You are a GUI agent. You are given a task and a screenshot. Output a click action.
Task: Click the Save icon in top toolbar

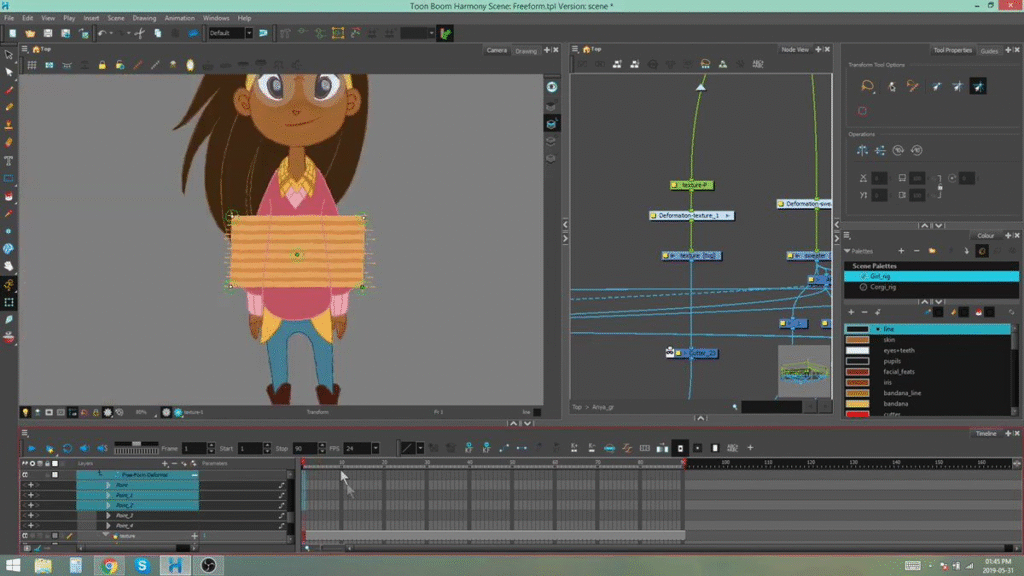tap(47, 33)
